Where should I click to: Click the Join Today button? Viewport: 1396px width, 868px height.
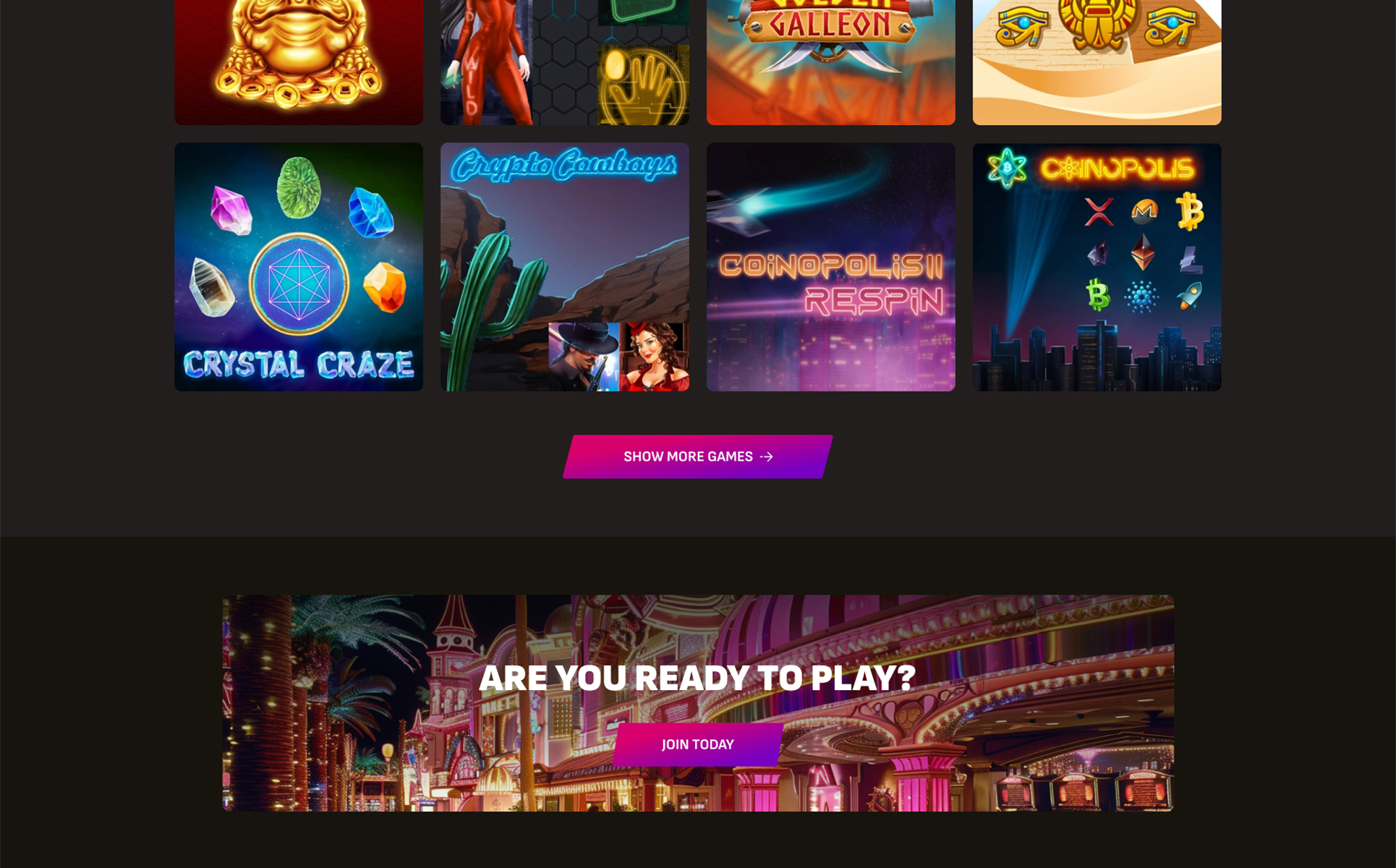pyautogui.click(x=698, y=744)
